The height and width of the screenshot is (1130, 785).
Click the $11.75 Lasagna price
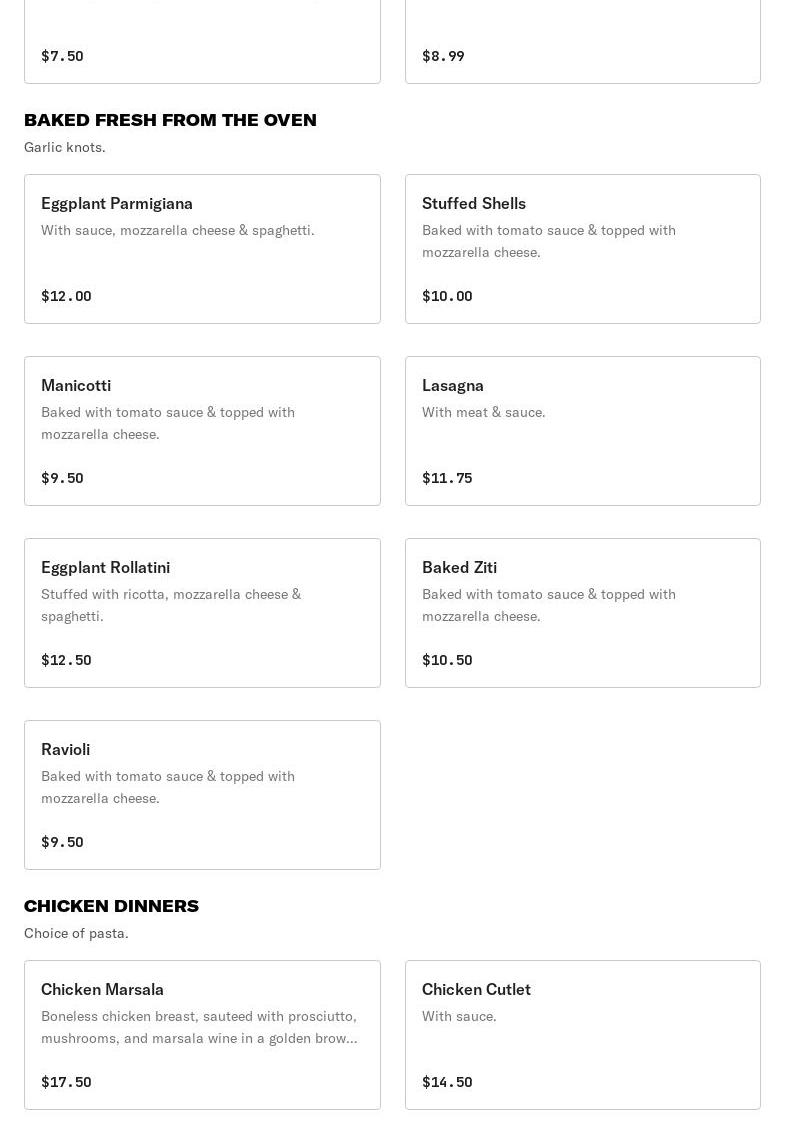point(447,478)
